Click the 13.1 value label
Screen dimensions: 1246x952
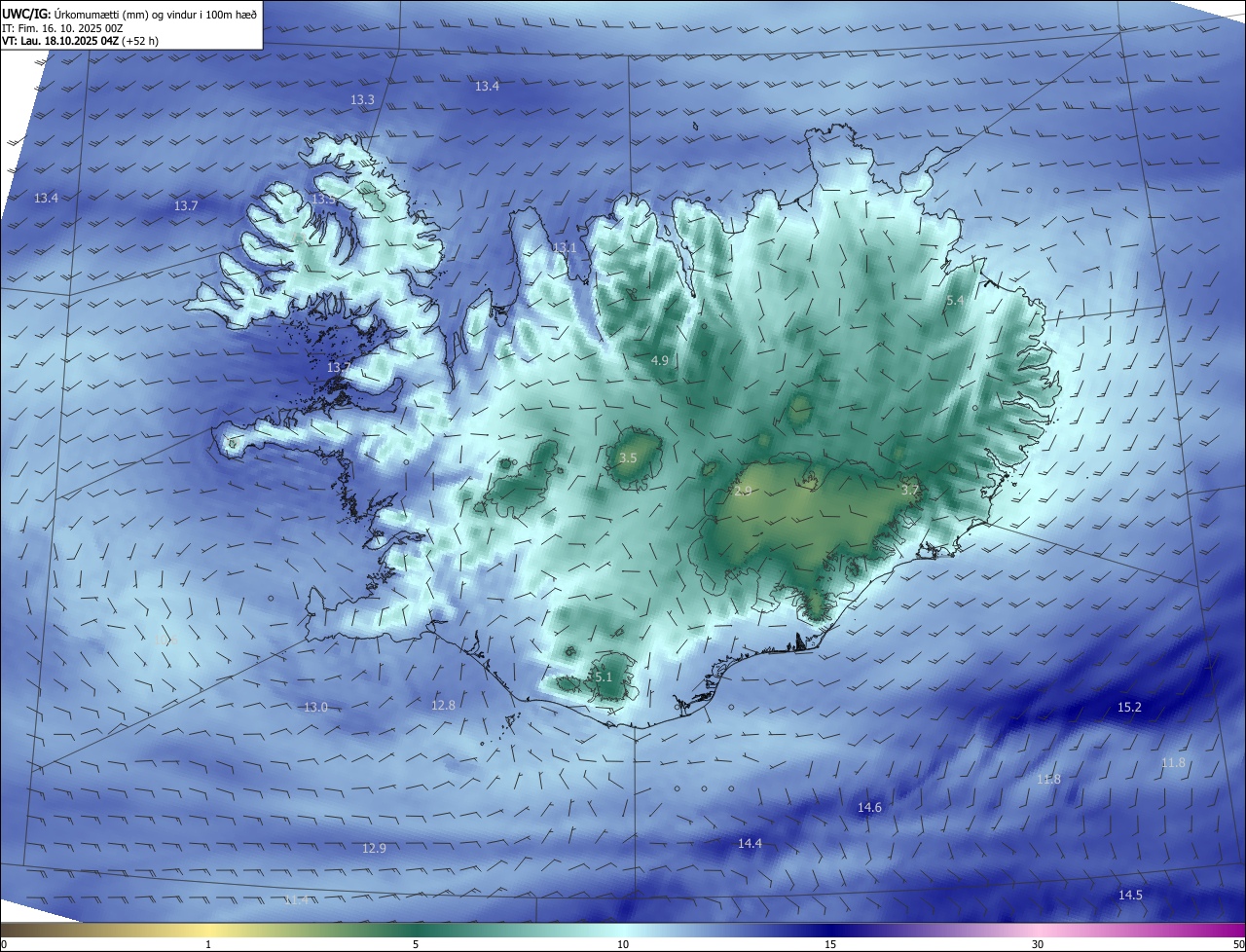coord(565,248)
